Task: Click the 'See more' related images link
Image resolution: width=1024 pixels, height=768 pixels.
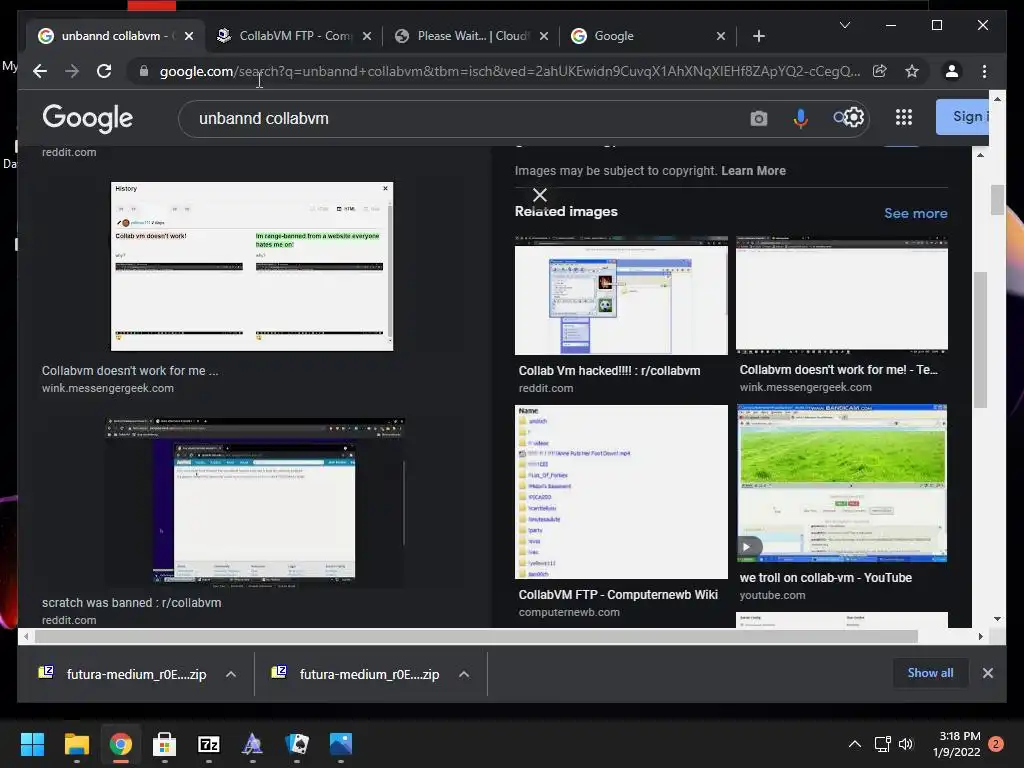Action: click(x=916, y=213)
